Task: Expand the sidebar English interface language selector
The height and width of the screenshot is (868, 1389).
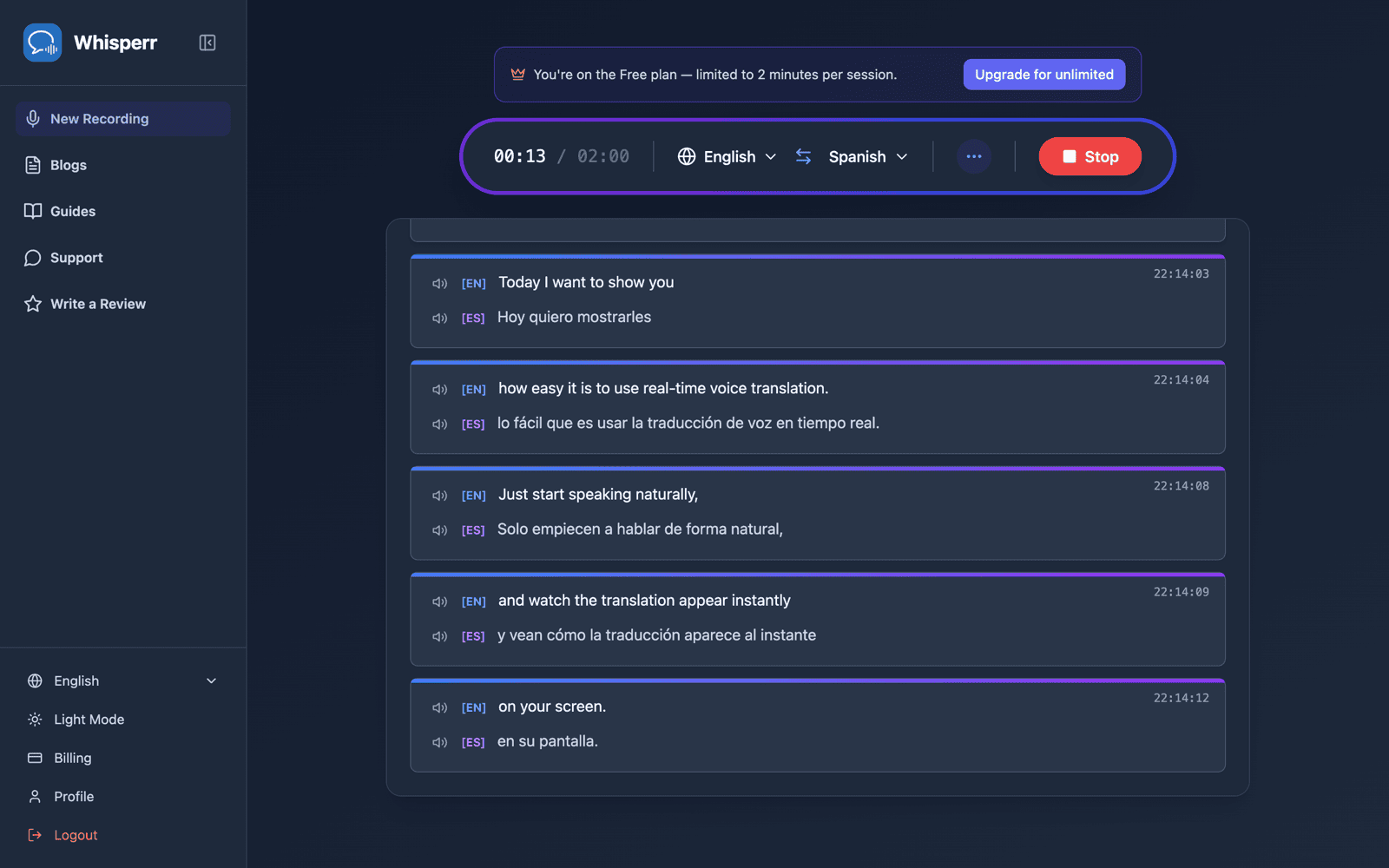Action: pyautogui.click(x=122, y=681)
